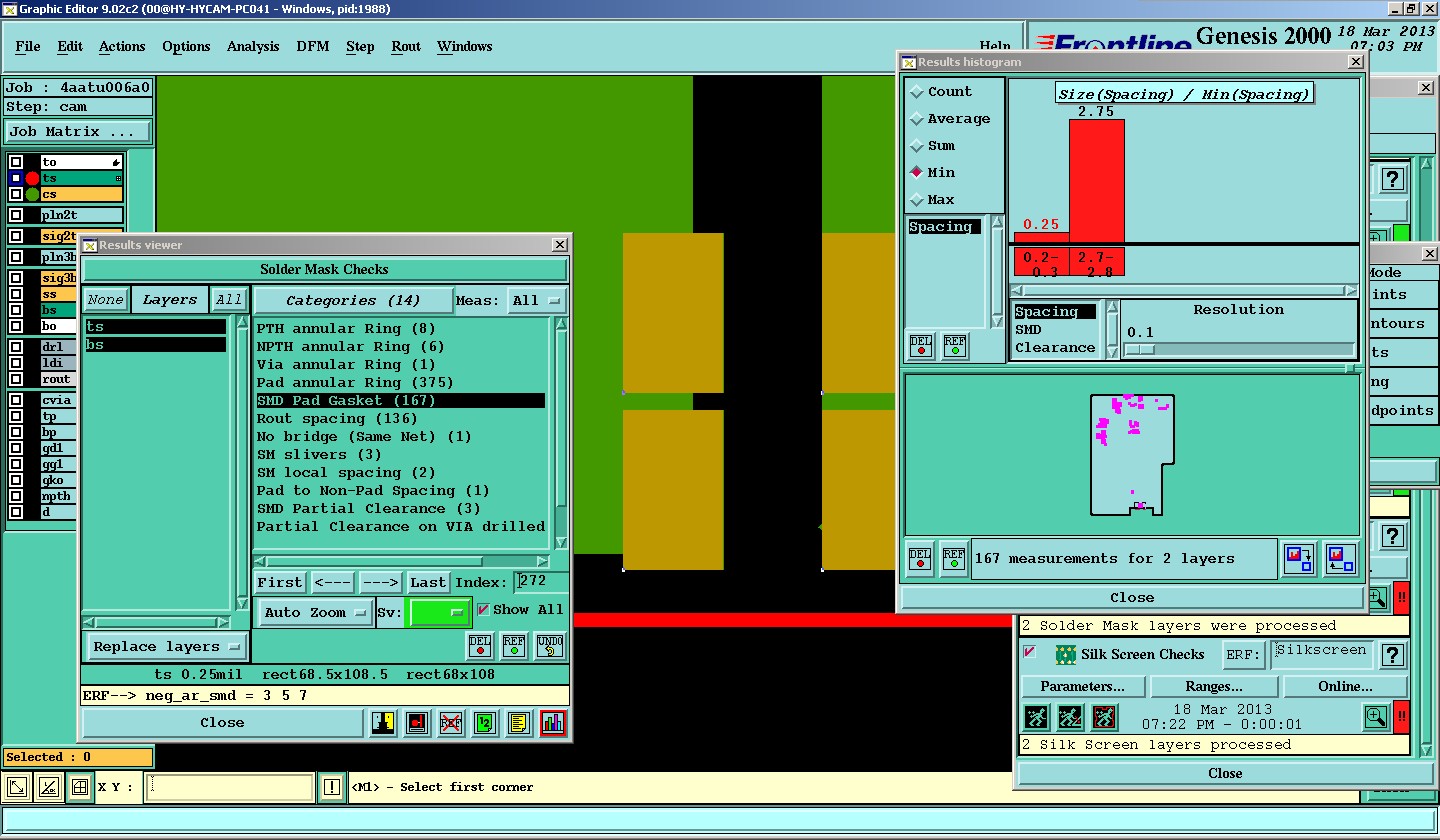The width and height of the screenshot is (1440, 840).
Task: Click the X Y coordinate input field
Action: [x=230, y=788]
